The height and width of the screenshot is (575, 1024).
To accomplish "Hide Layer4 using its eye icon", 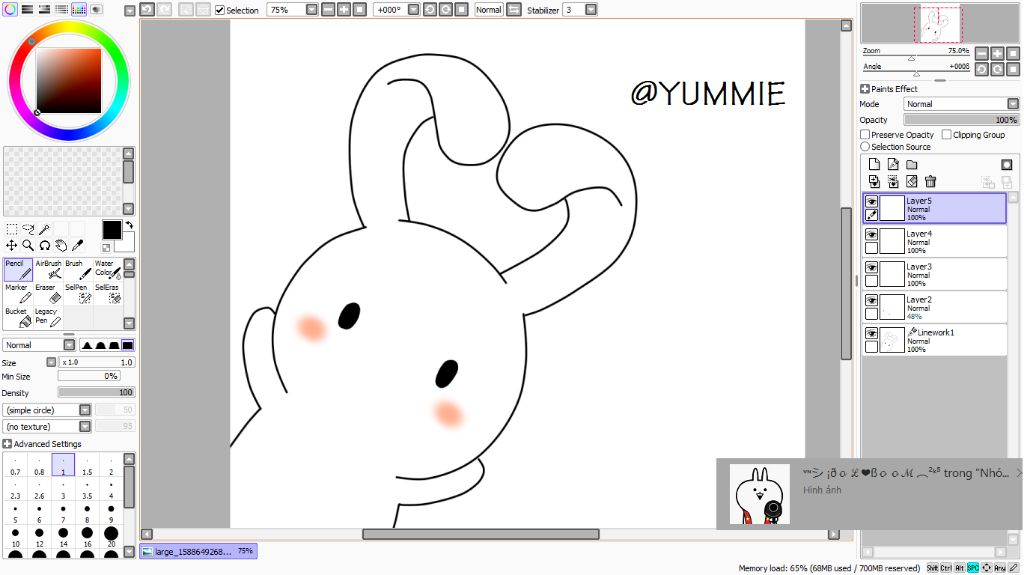I will point(871,235).
